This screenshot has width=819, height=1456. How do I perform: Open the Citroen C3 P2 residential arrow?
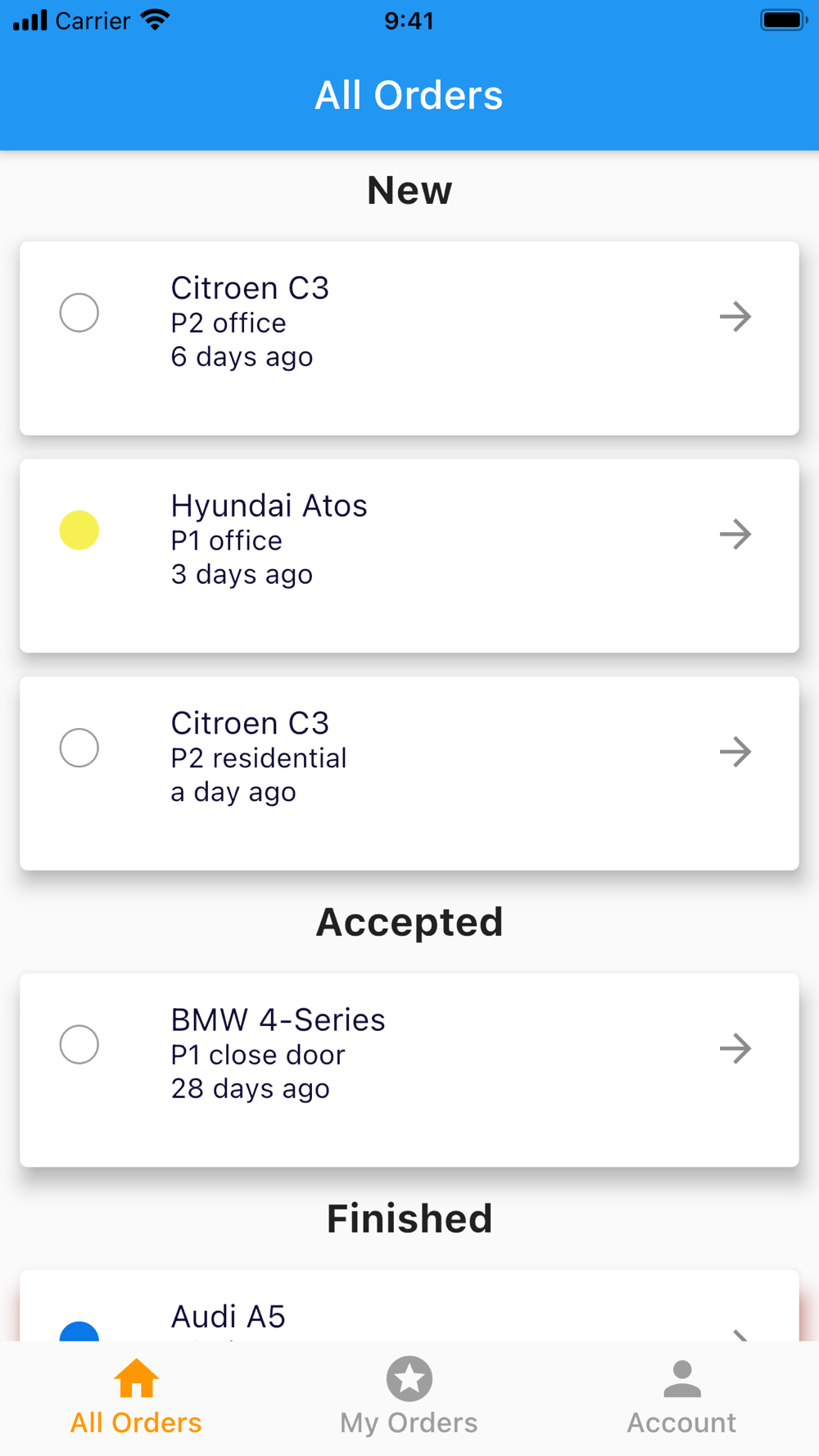tap(735, 752)
